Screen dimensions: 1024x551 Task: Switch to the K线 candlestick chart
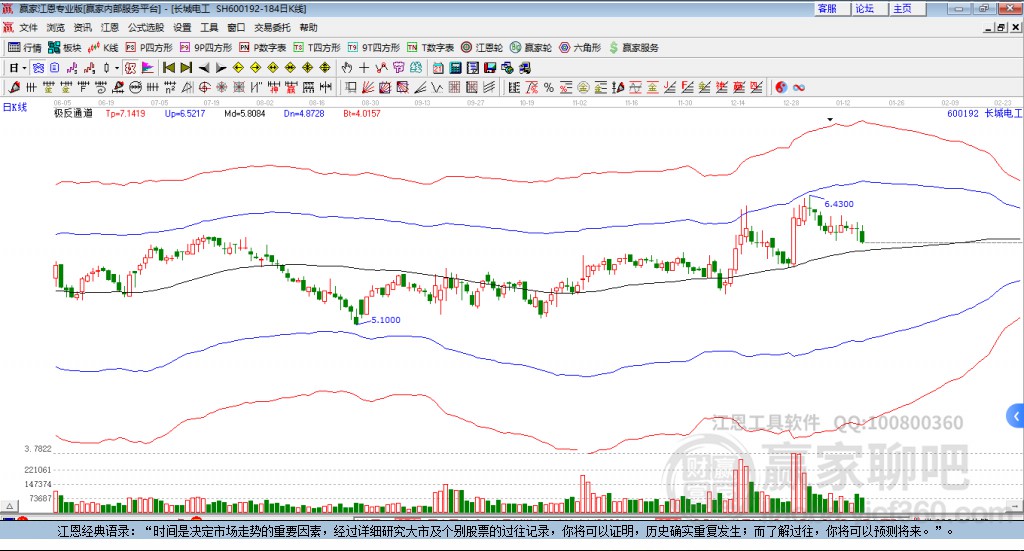coord(103,47)
